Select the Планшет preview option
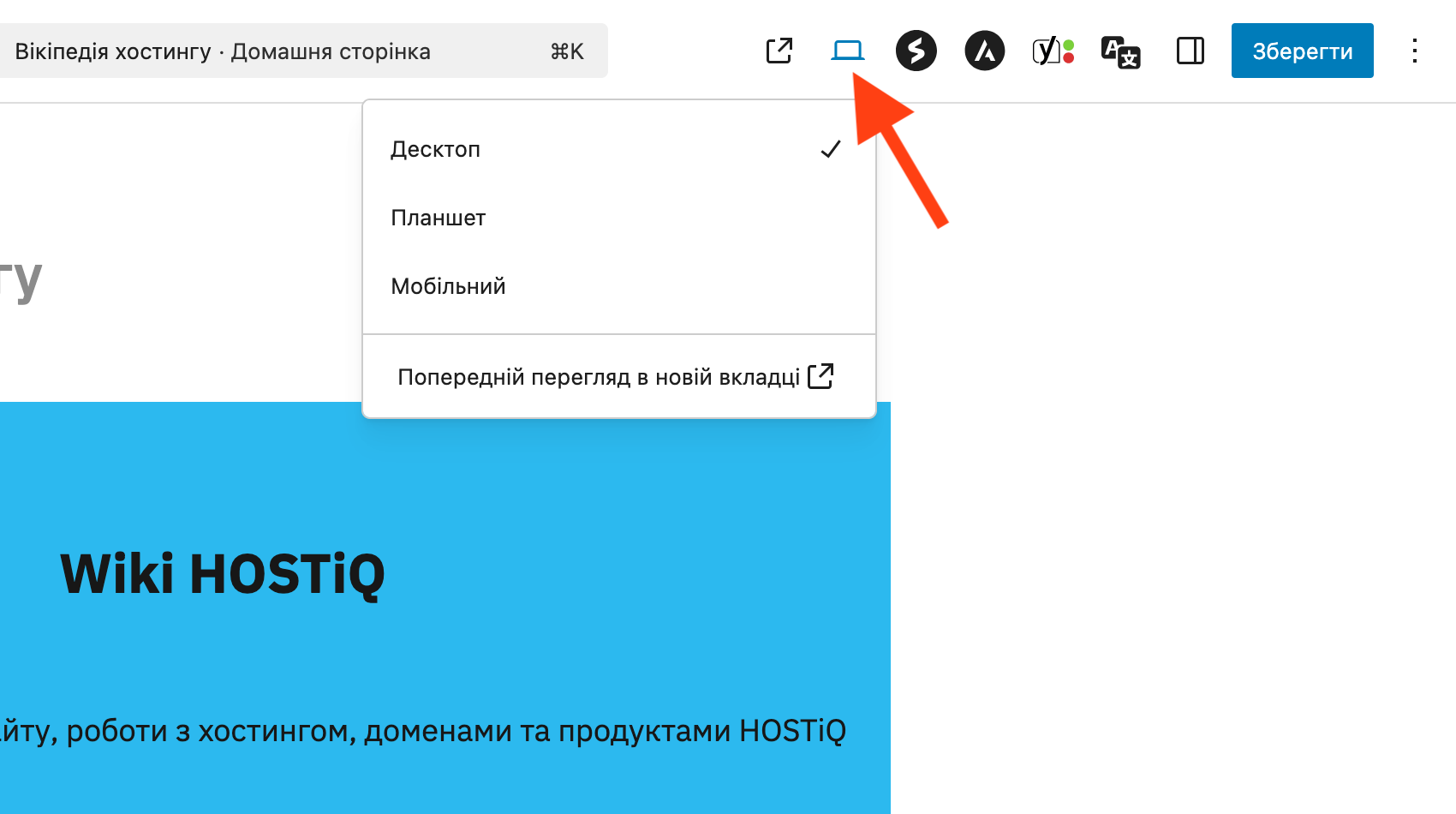The image size is (1456, 814). [x=619, y=218]
